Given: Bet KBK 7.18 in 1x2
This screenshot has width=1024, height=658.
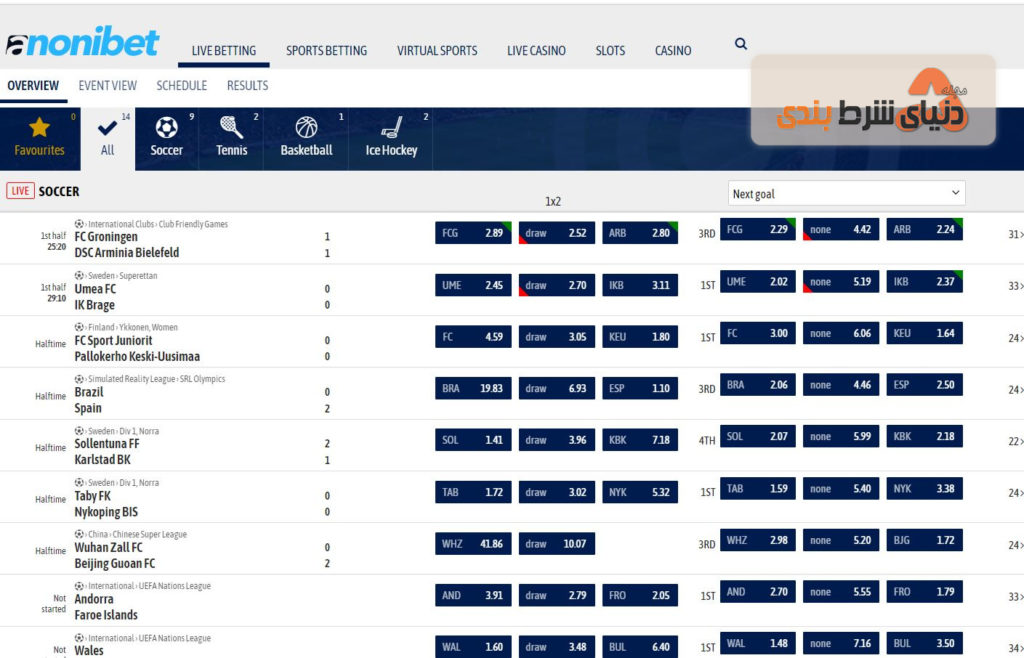Looking at the screenshot, I should (x=640, y=440).
